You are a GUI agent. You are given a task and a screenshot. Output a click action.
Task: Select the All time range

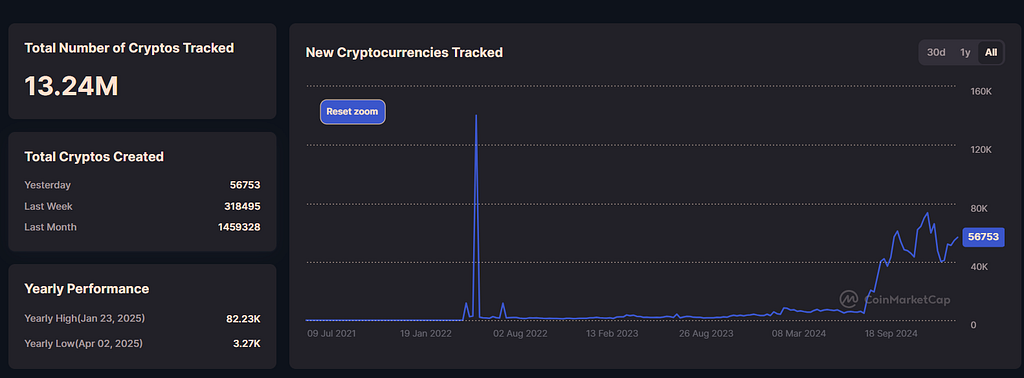[x=991, y=52]
